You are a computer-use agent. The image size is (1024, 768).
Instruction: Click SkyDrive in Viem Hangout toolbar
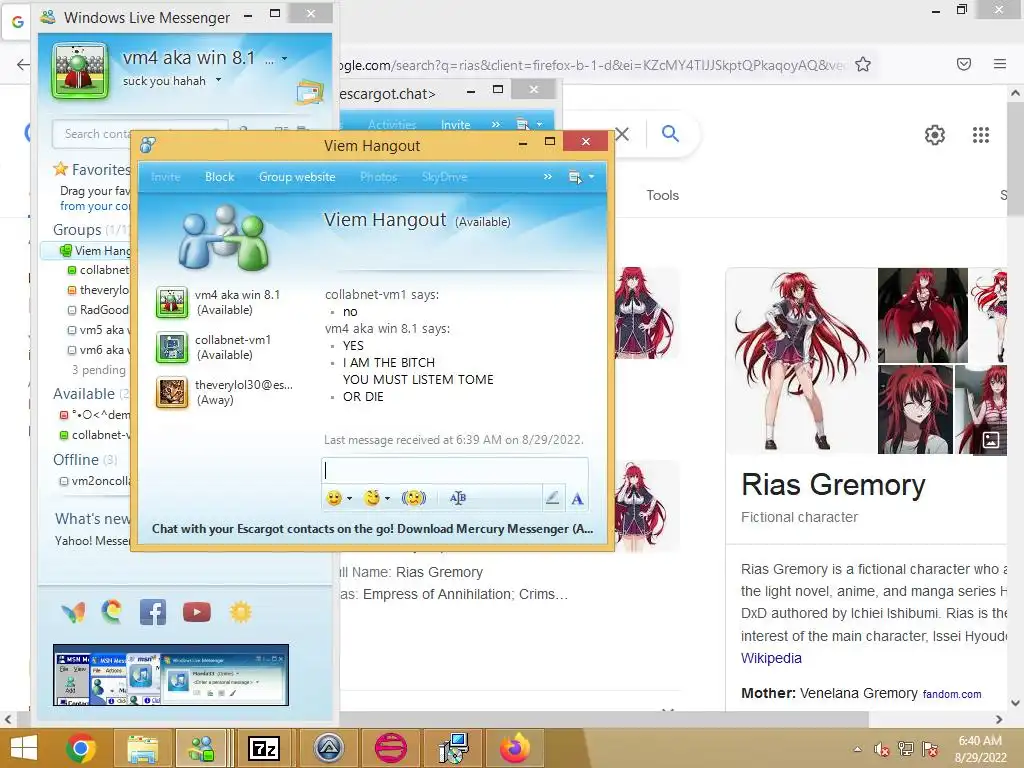click(x=444, y=177)
